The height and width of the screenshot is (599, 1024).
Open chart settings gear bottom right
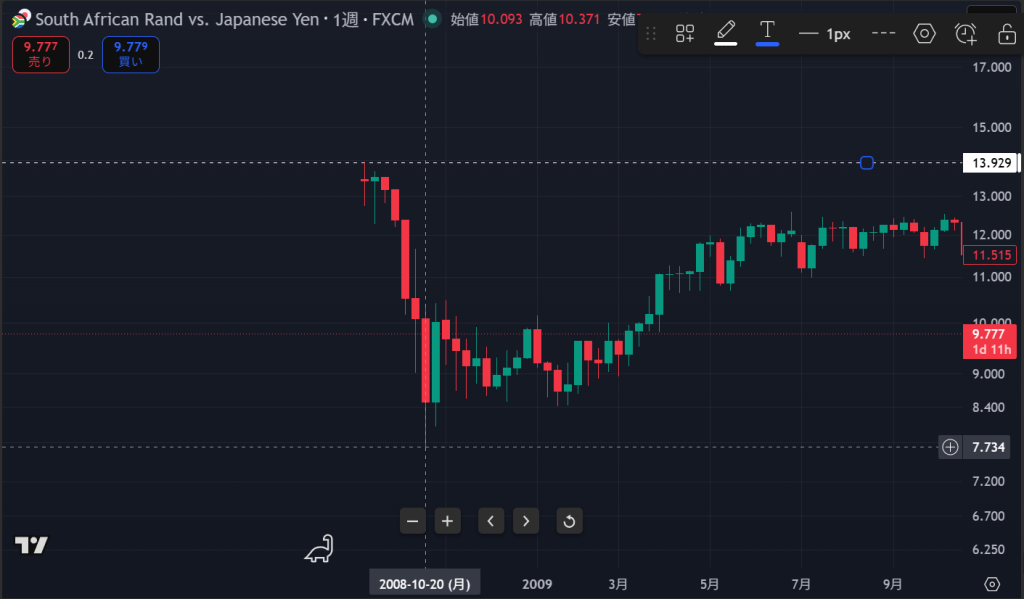992,584
